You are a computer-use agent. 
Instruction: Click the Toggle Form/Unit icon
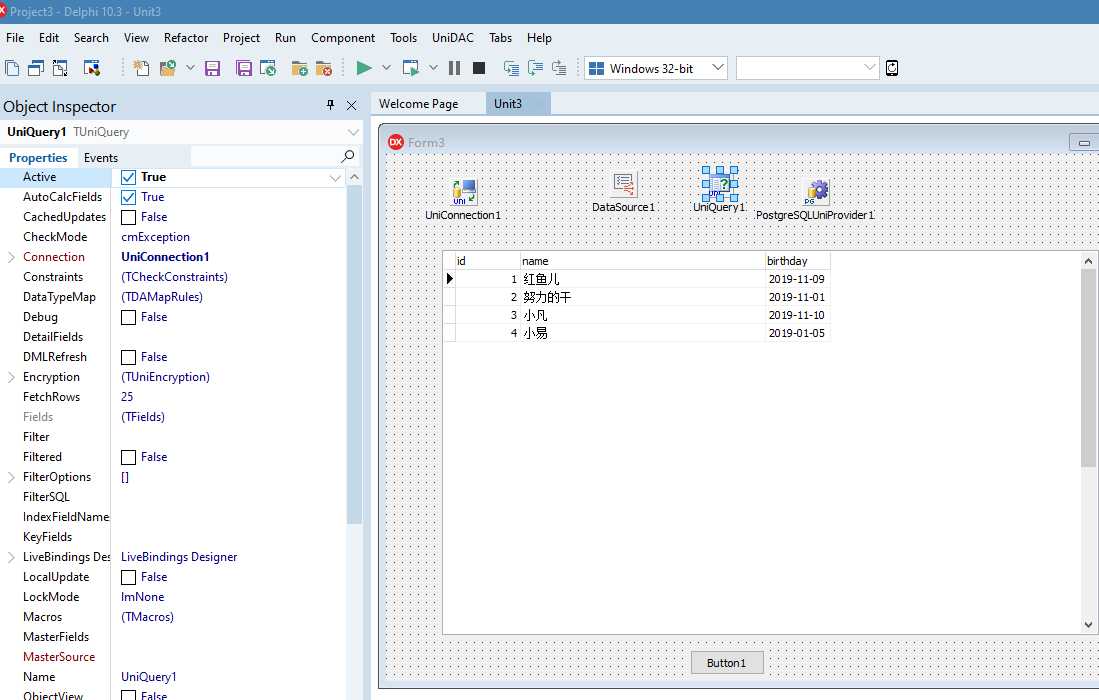60,68
